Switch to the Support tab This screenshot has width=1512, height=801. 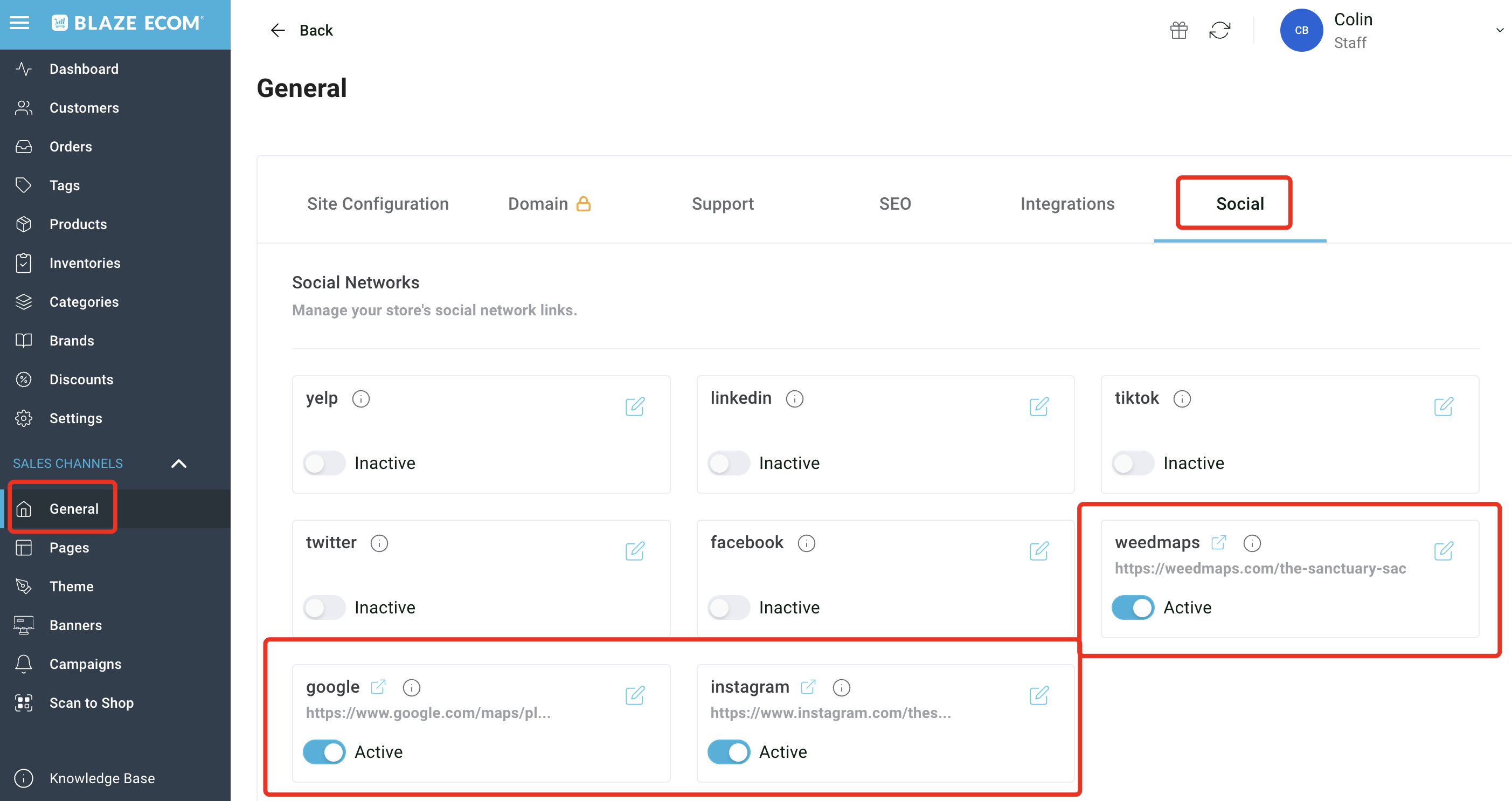click(723, 204)
